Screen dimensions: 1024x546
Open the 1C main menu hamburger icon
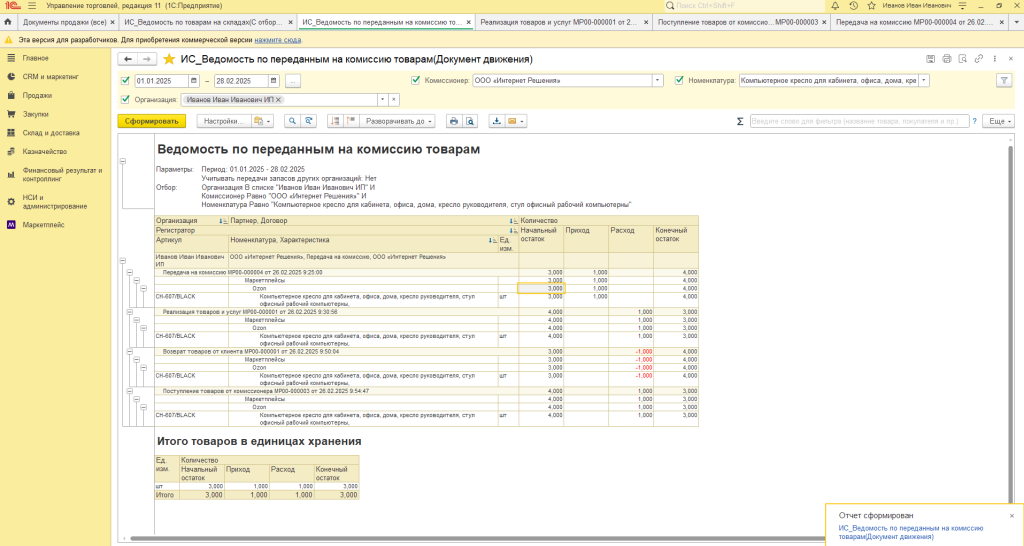[x=31, y=6]
